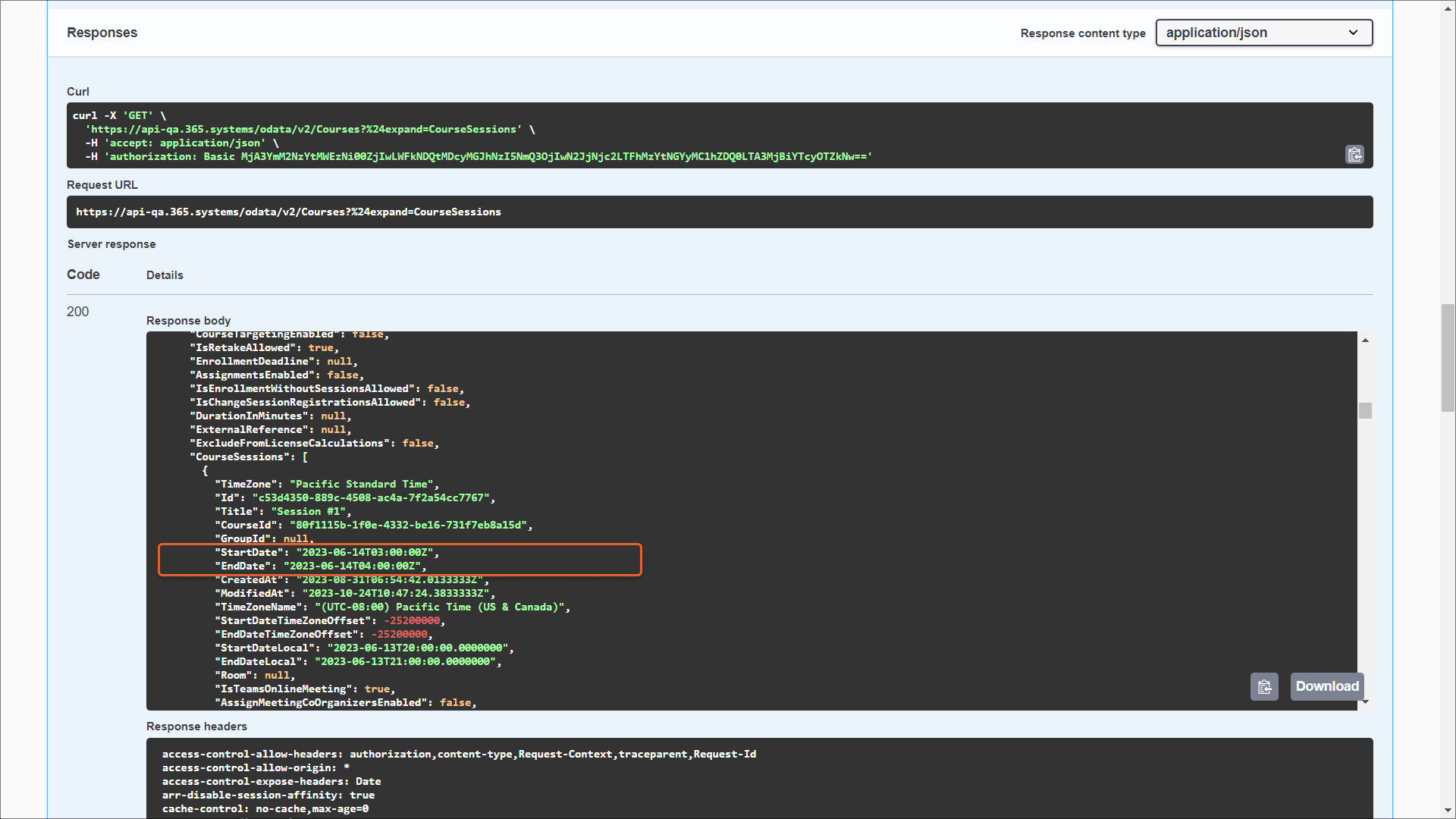Click the StartDate value in response
Screen dimensions: 1456x819
pyautogui.click(x=365, y=553)
